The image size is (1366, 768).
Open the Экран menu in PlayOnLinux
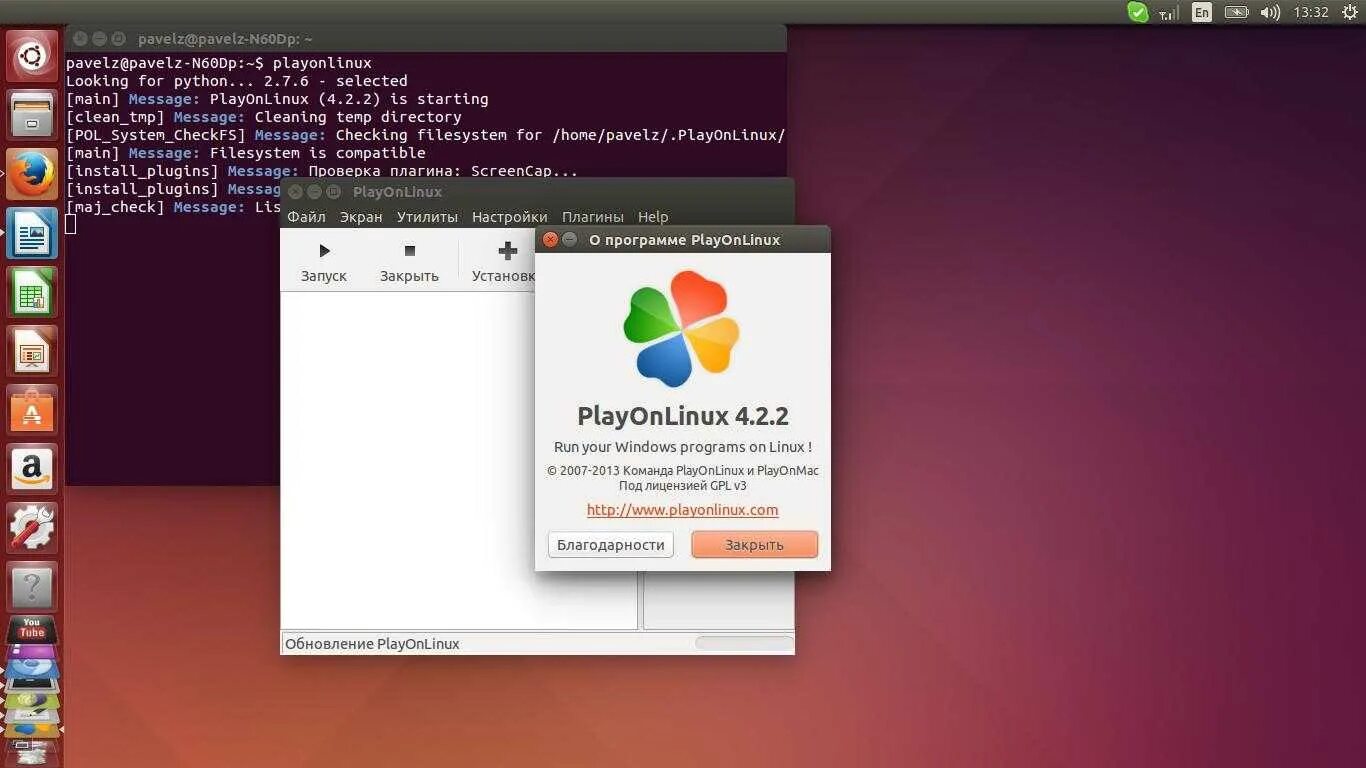pyautogui.click(x=361, y=217)
